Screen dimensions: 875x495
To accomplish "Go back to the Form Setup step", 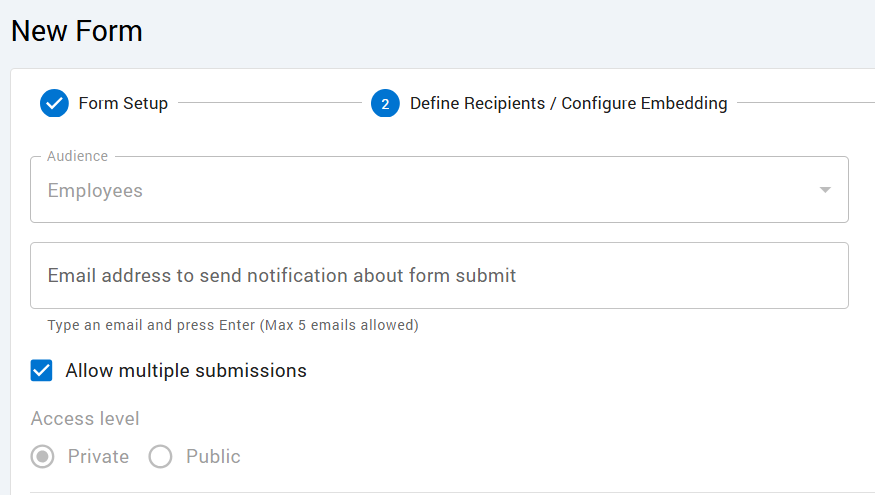I will coord(123,103).
